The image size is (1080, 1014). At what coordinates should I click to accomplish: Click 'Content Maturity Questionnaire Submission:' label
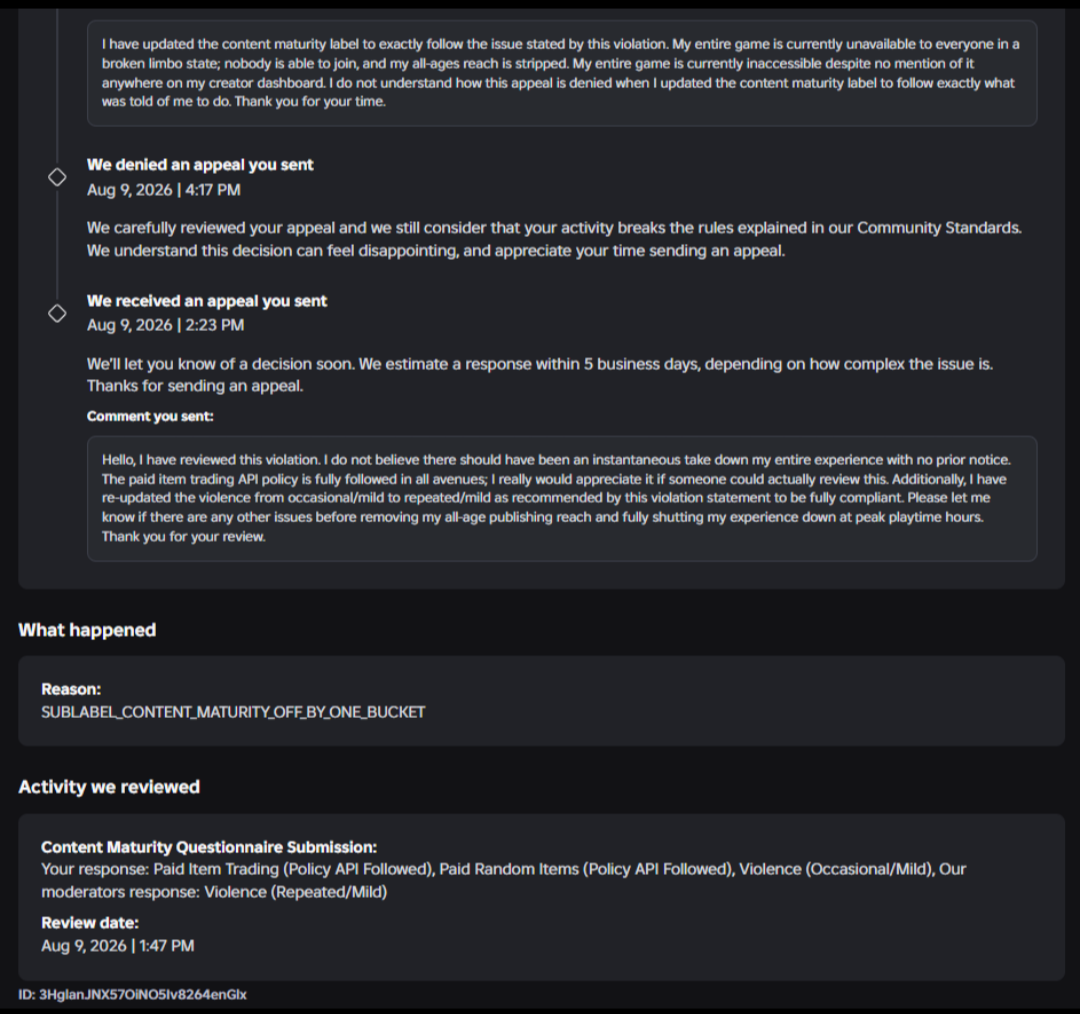pyautogui.click(x=209, y=847)
